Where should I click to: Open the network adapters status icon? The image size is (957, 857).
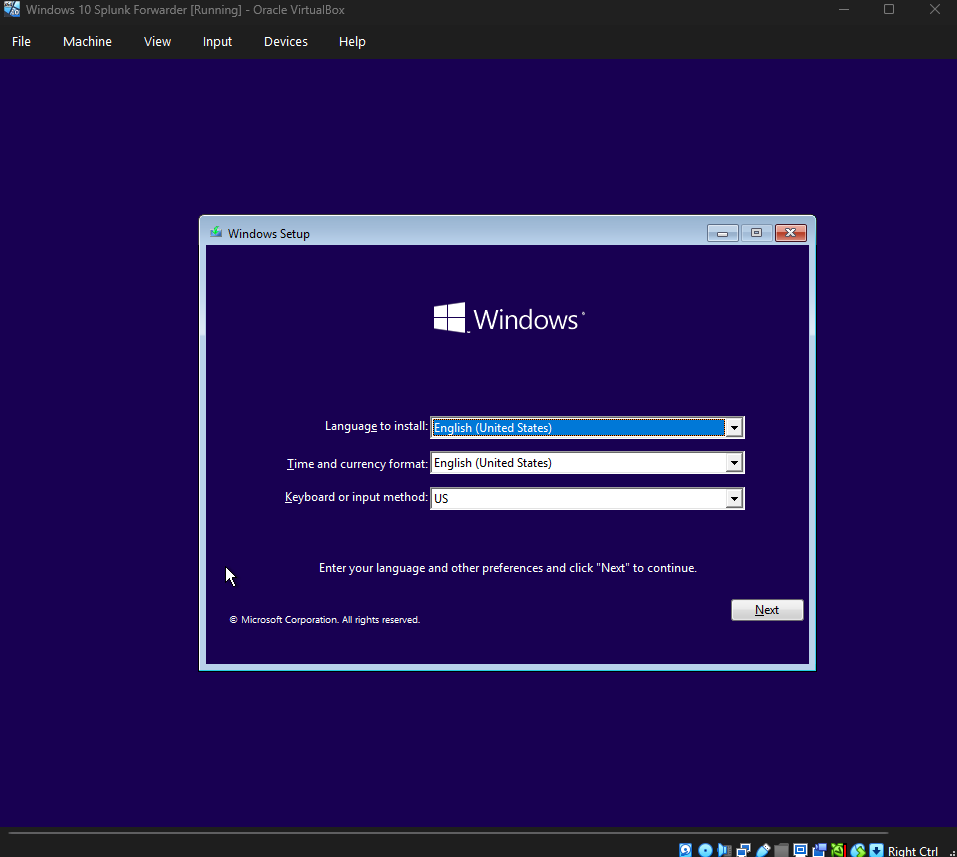point(742,849)
